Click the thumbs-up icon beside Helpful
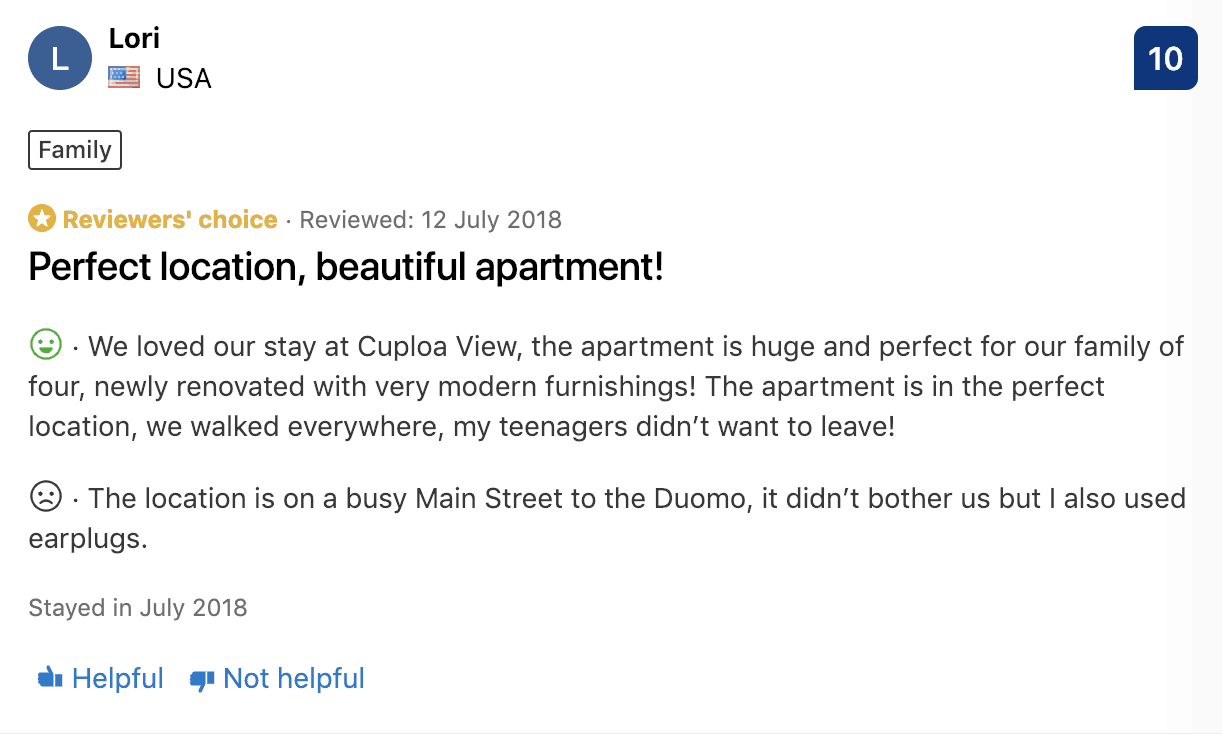The image size is (1222, 734). pos(50,679)
